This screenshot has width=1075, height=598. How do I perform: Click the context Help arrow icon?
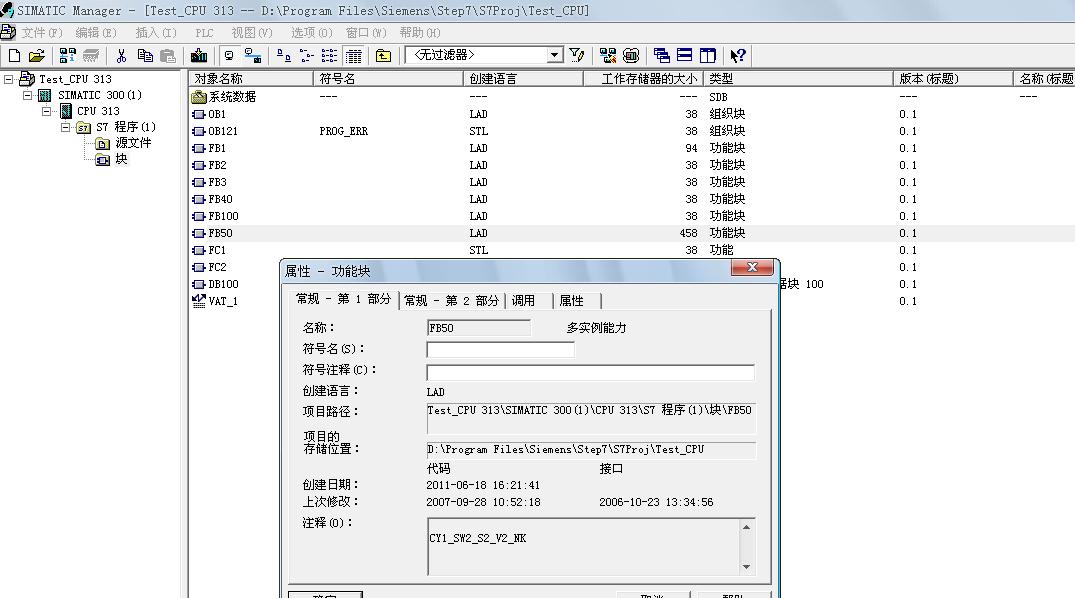(x=738, y=56)
